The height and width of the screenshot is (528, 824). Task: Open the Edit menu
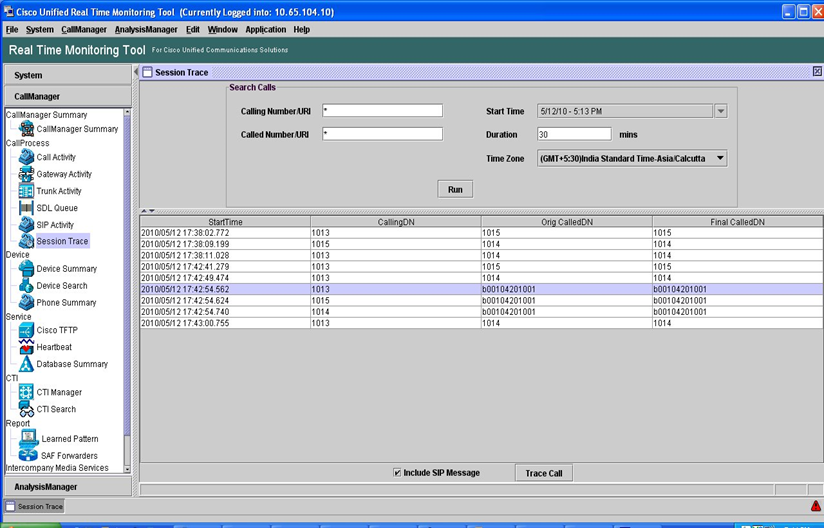tap(192, 30)
